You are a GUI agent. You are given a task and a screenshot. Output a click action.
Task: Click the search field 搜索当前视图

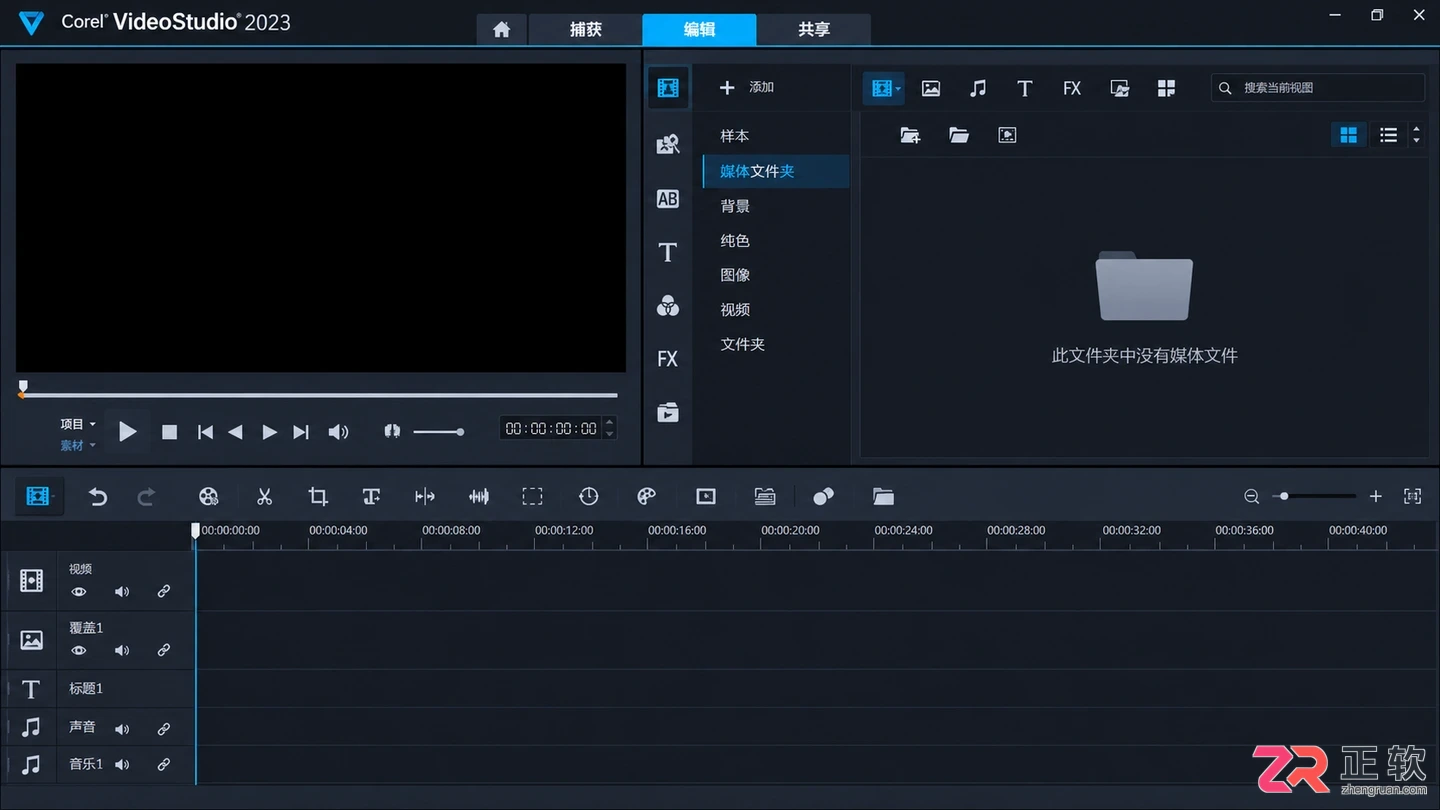1318,88
